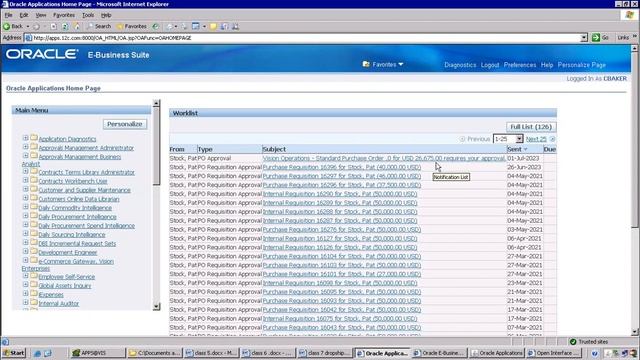Image resolution: width=640 pixels, height=360 pixels.
Task: Click the Mail envelope icon
Action: (169, 26)
